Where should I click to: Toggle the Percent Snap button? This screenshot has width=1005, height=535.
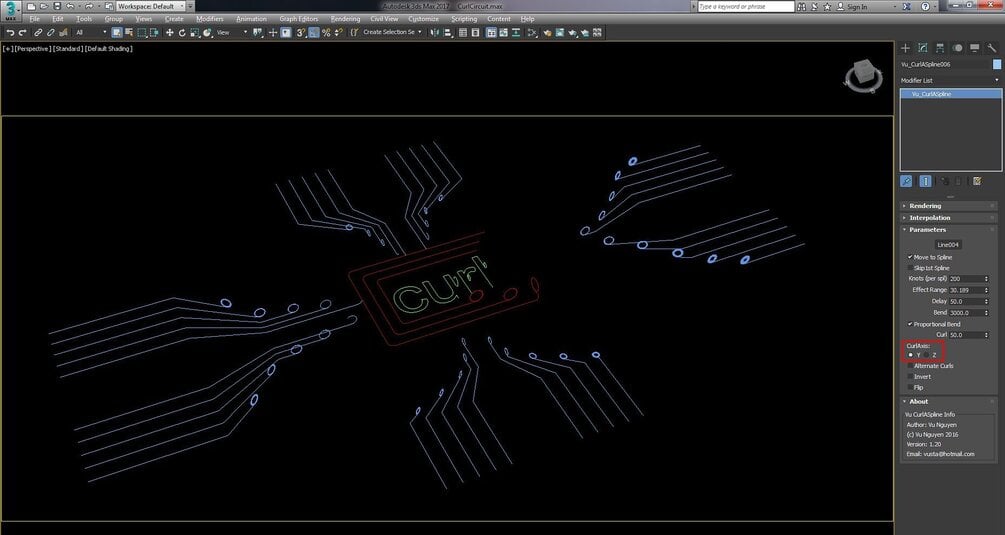[x=326, y=33]
